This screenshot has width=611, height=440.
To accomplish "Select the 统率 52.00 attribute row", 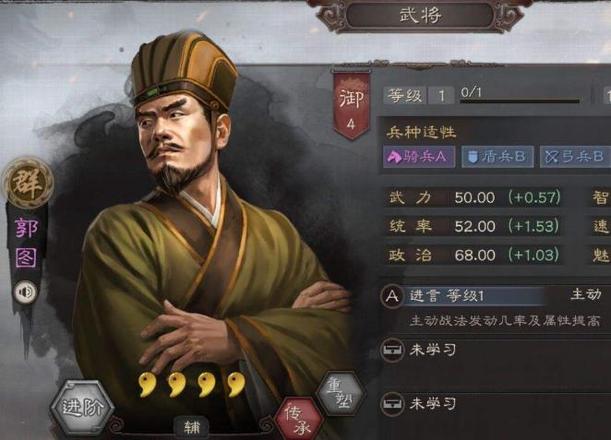I will point(473,226).
